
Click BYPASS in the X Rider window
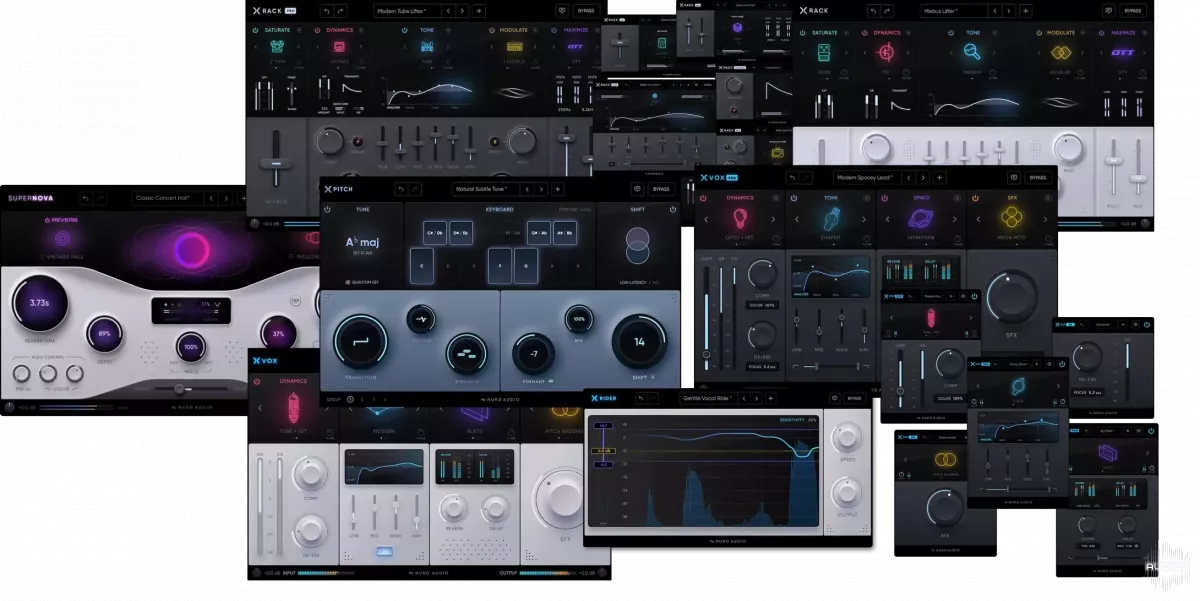(x=855, y=398)
